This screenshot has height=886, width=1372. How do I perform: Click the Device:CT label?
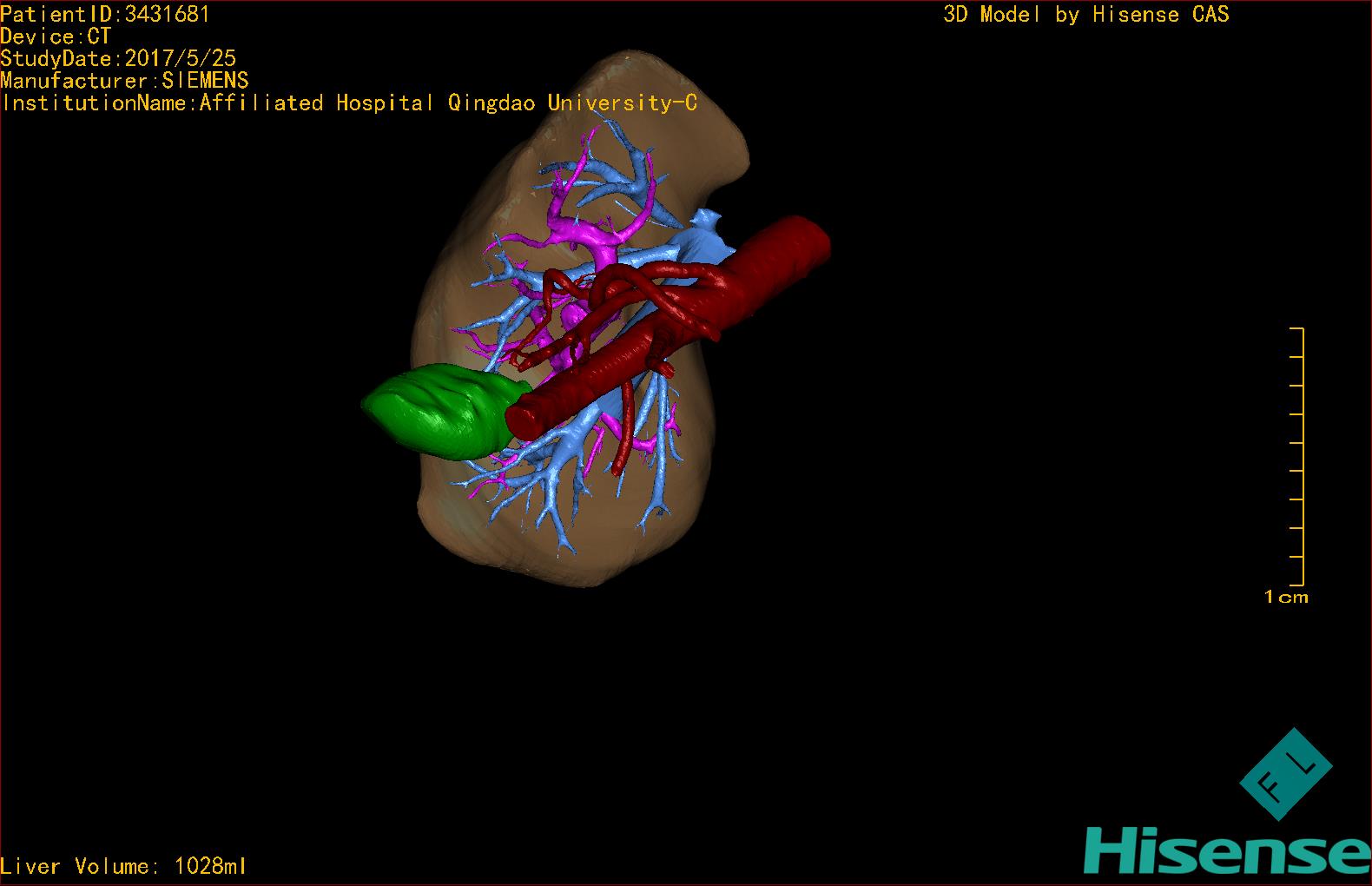(56, 37)
